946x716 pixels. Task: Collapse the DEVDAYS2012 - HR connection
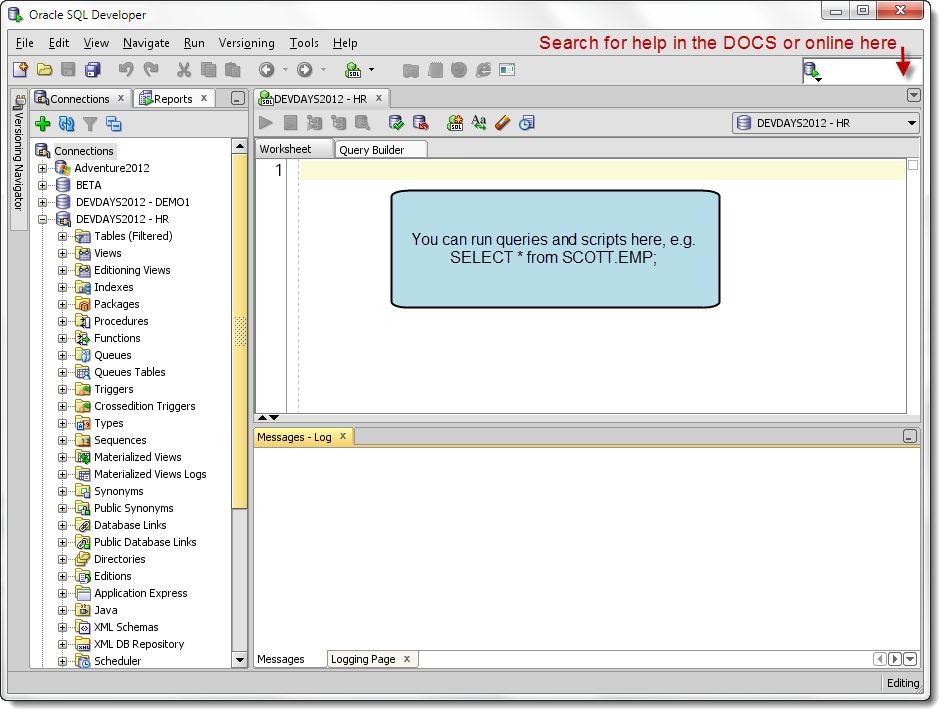click(x=42, y=219)
